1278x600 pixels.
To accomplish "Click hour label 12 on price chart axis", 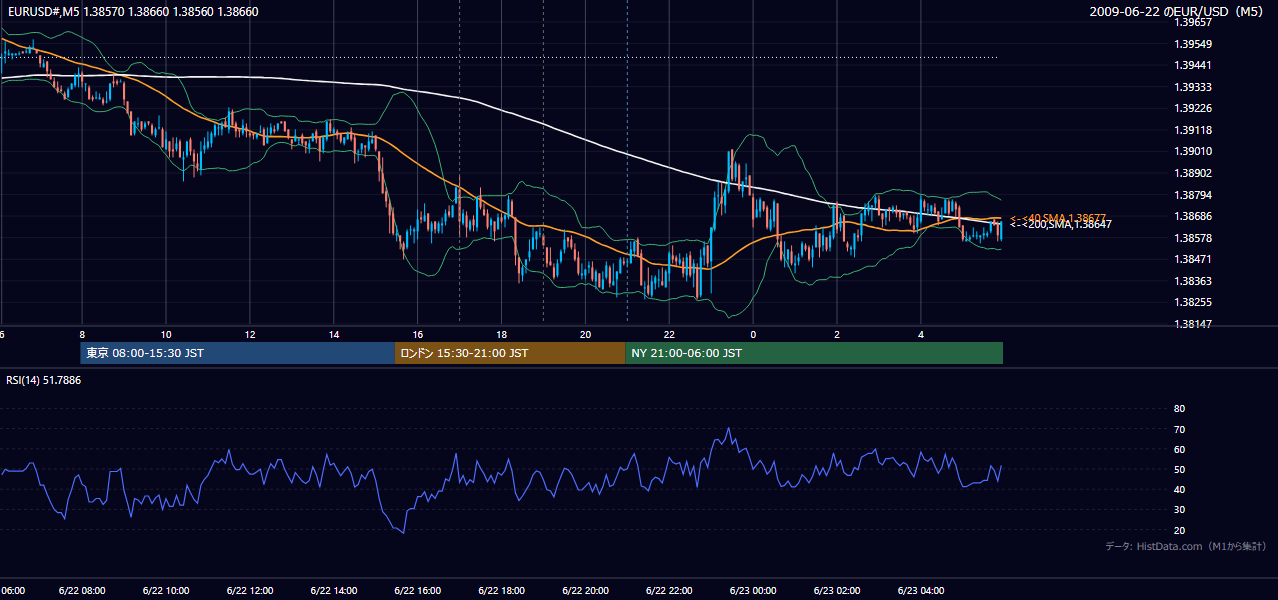I will pyautogui.click(x=250, y=334).
